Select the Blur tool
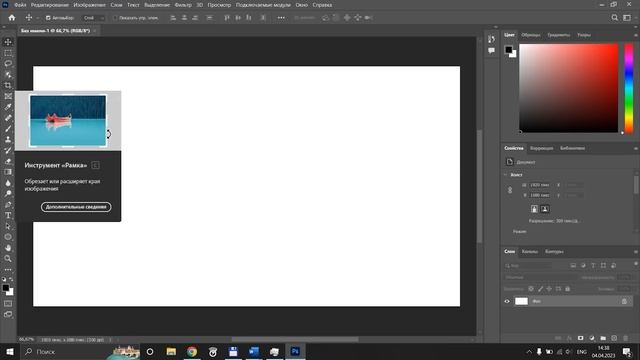Image resolution: width=640 pixels, height=360 pixels. click(x=8, y=183)
